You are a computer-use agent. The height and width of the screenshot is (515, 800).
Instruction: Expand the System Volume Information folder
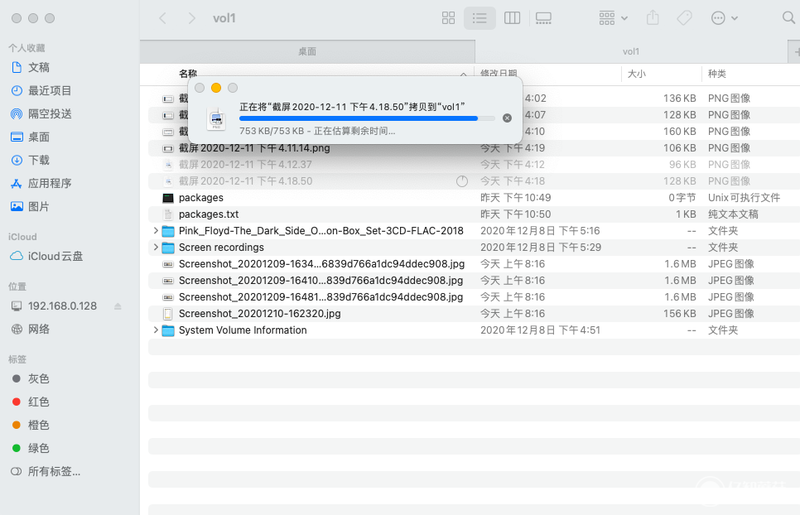click(x=156, y=330)
